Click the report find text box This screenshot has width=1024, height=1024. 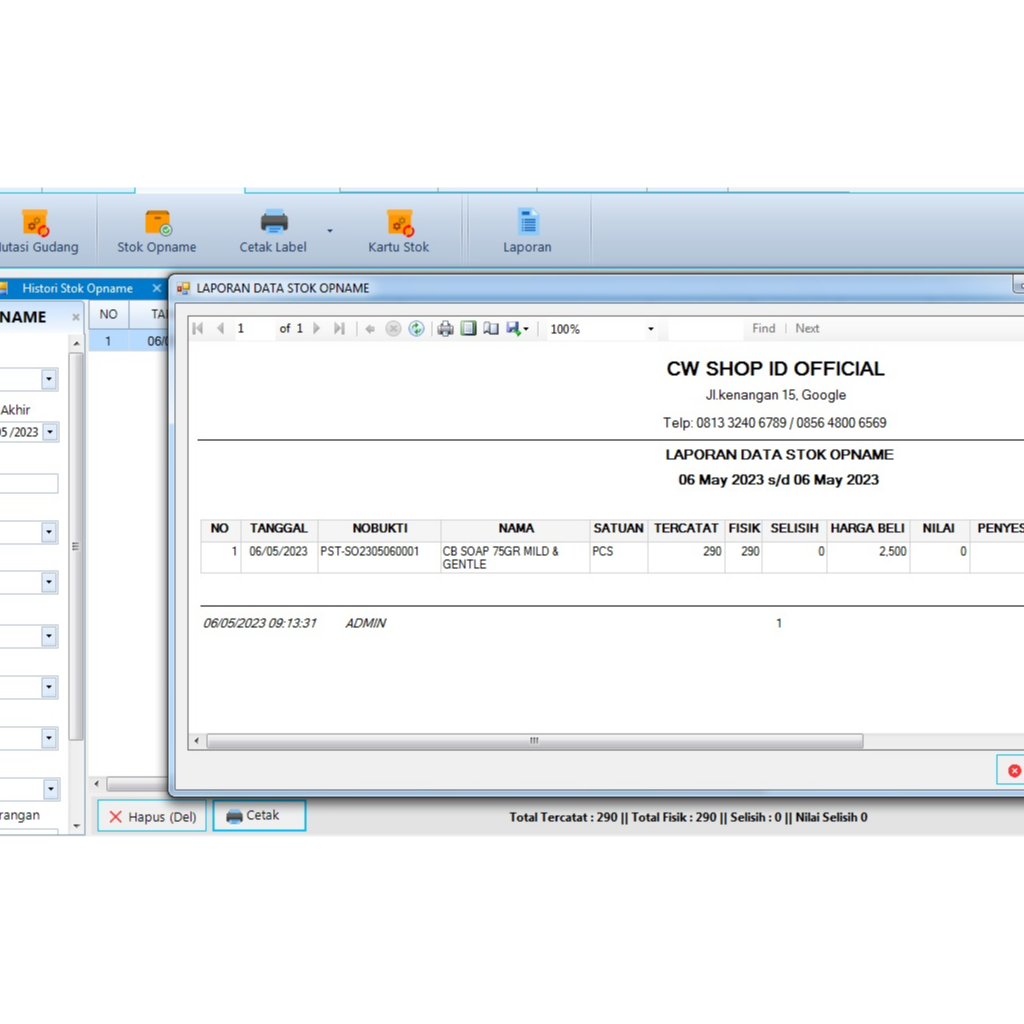[705, 329]
